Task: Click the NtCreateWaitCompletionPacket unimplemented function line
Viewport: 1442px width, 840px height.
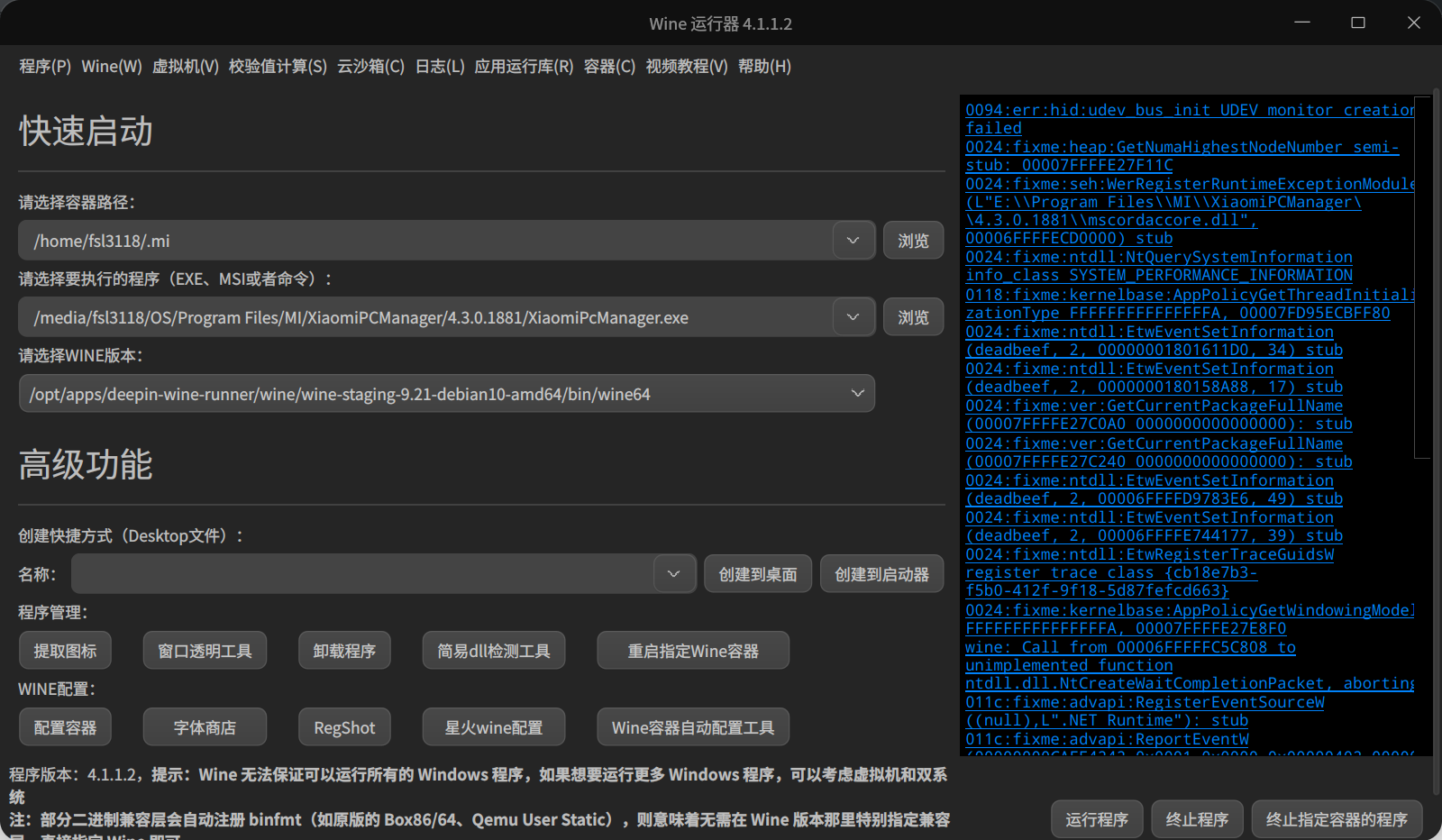Action: (1190, 665)
